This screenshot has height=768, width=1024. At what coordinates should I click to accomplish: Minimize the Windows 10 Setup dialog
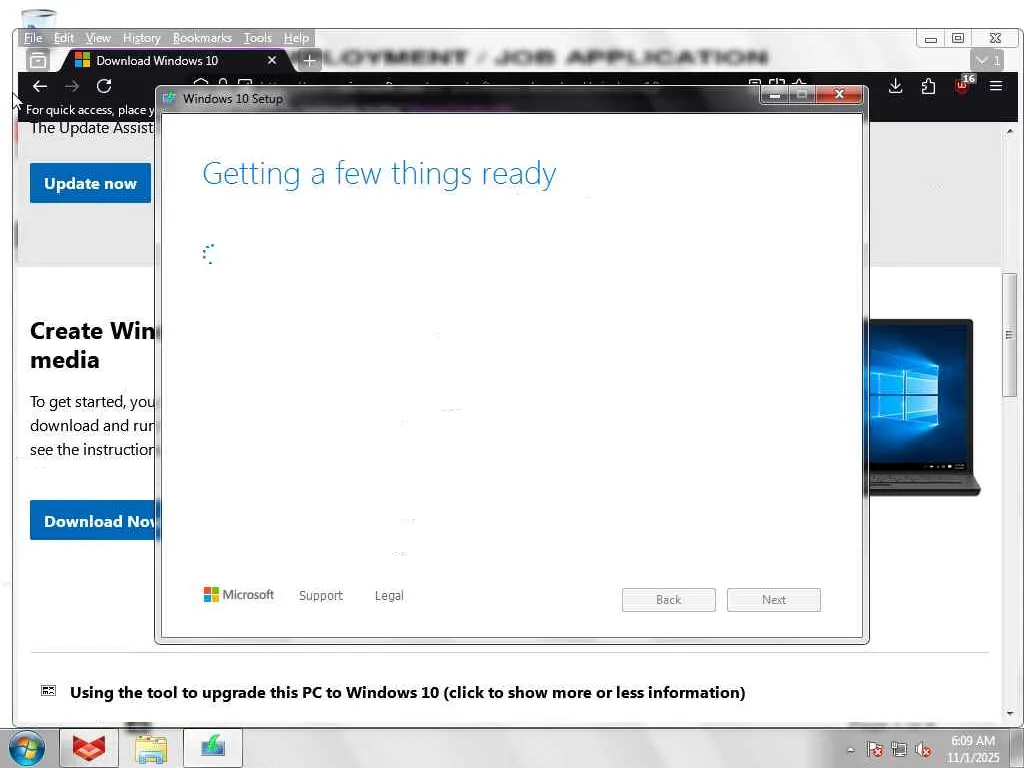pyautogui.click(x=775, y=95)
